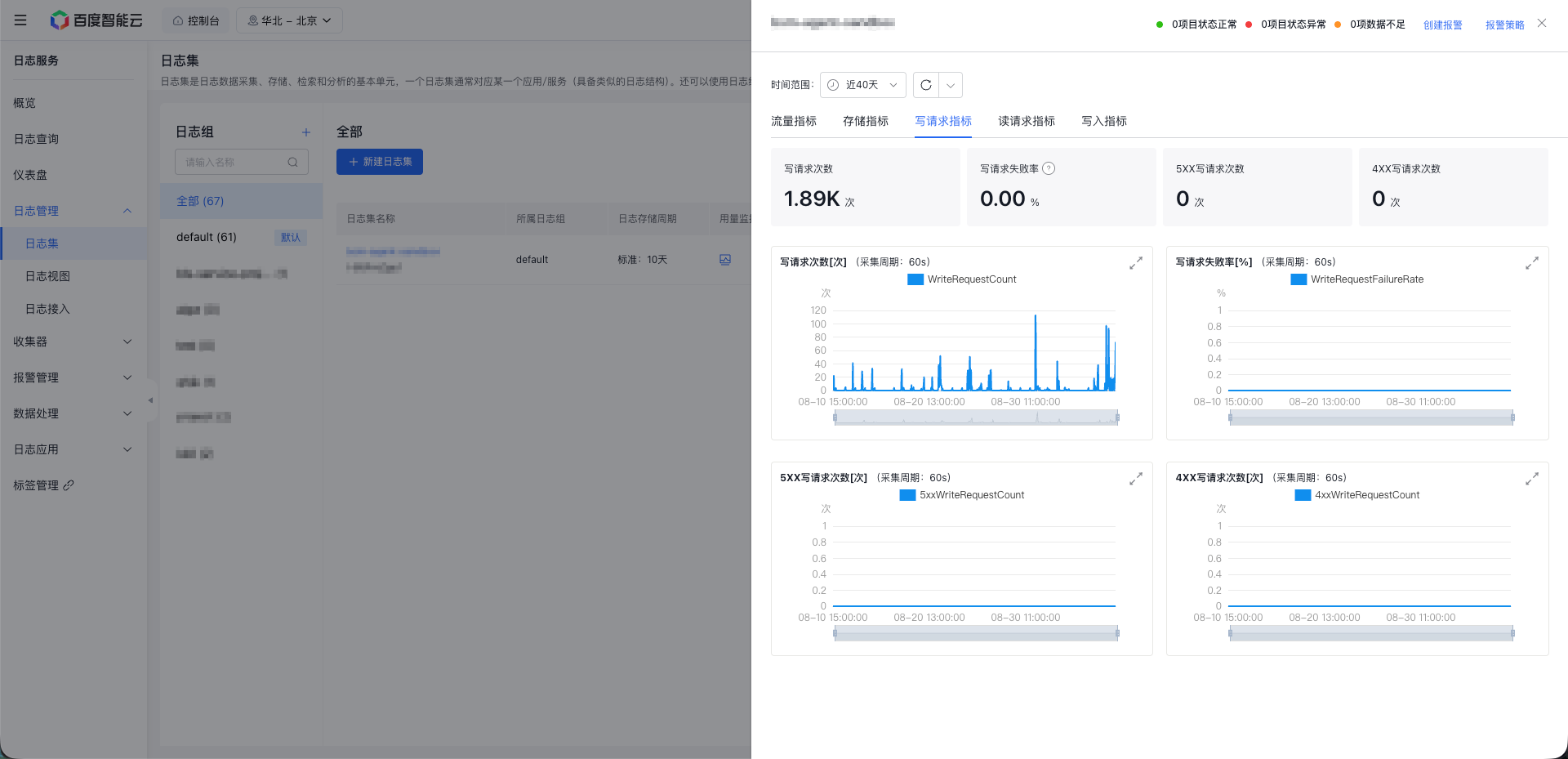Switch to the 流量指标 tab
This screenshot has width=1568, height=759.
coord(794,121)
